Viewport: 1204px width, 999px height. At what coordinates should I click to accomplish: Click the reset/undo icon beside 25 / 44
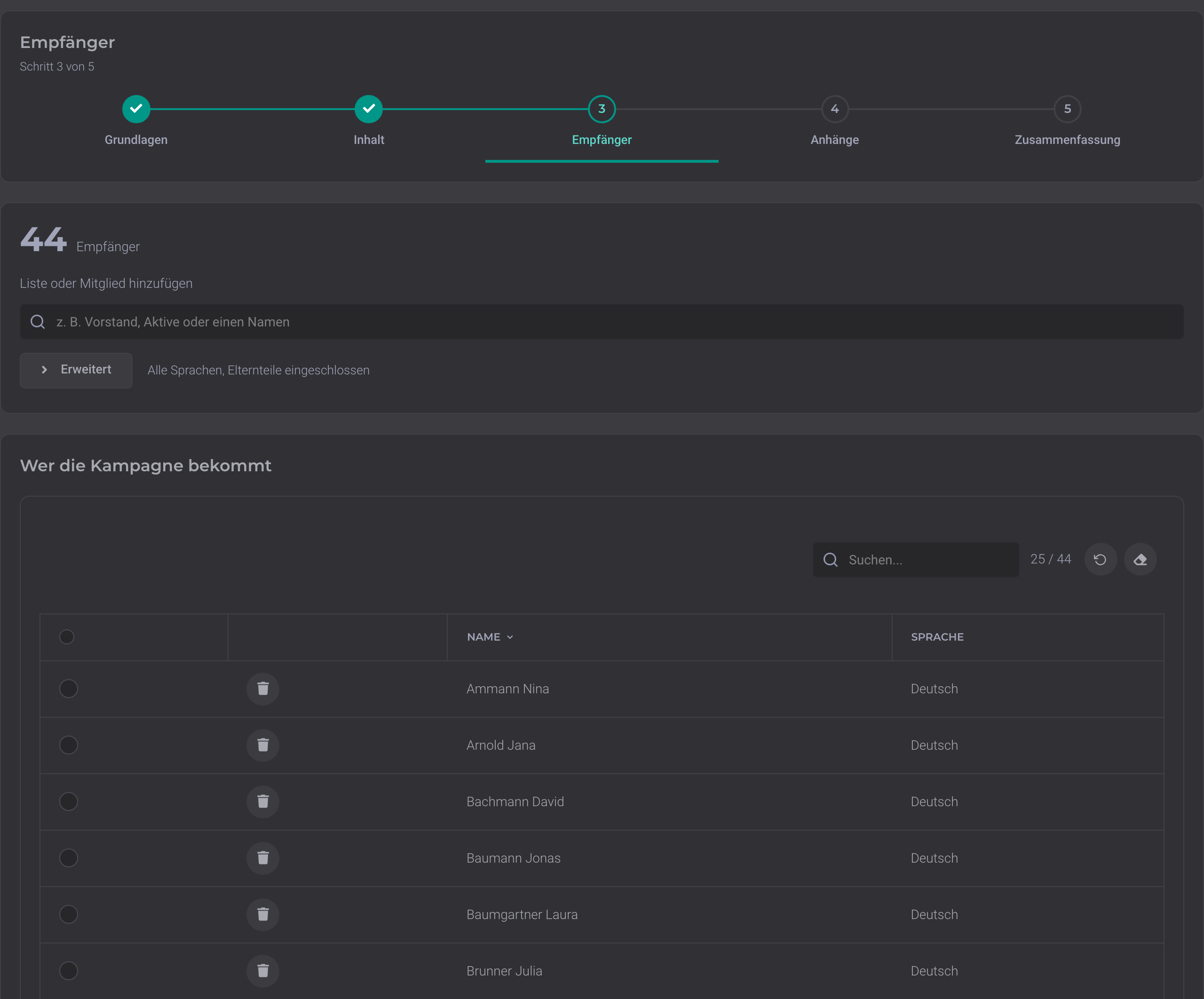click(x=1100, y=560)
